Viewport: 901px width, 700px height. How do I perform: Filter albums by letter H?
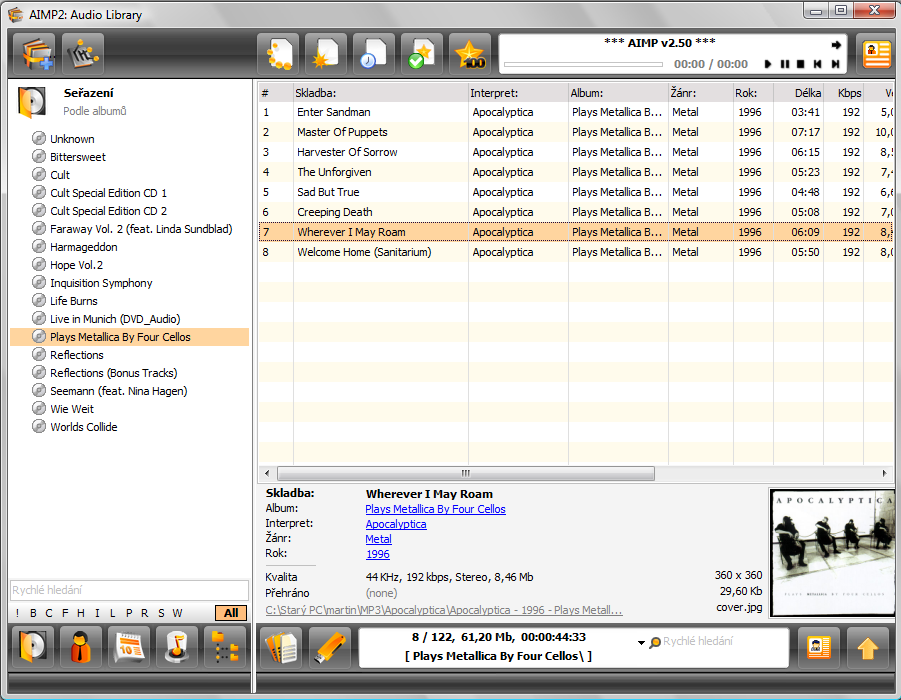pyautogui.click(x=81, y=613)
